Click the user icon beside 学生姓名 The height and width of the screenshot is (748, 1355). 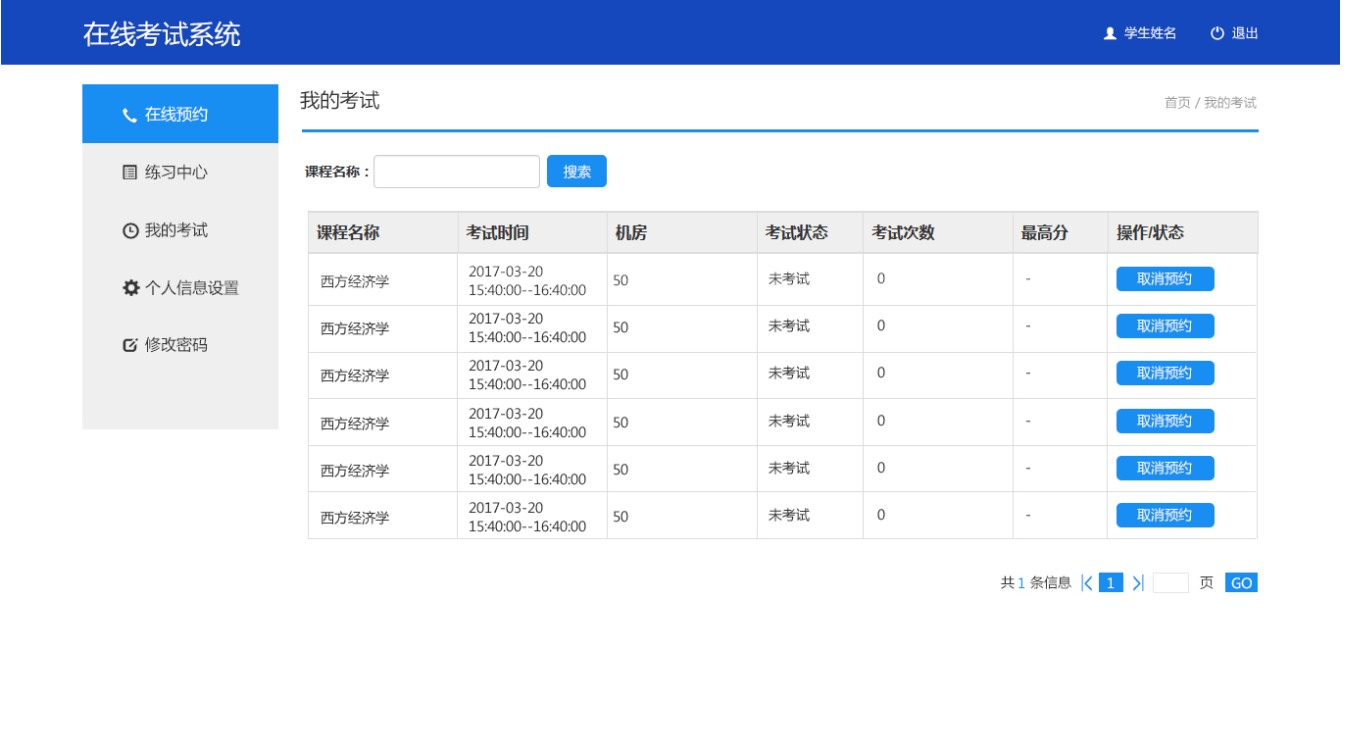click(1109, 33)
